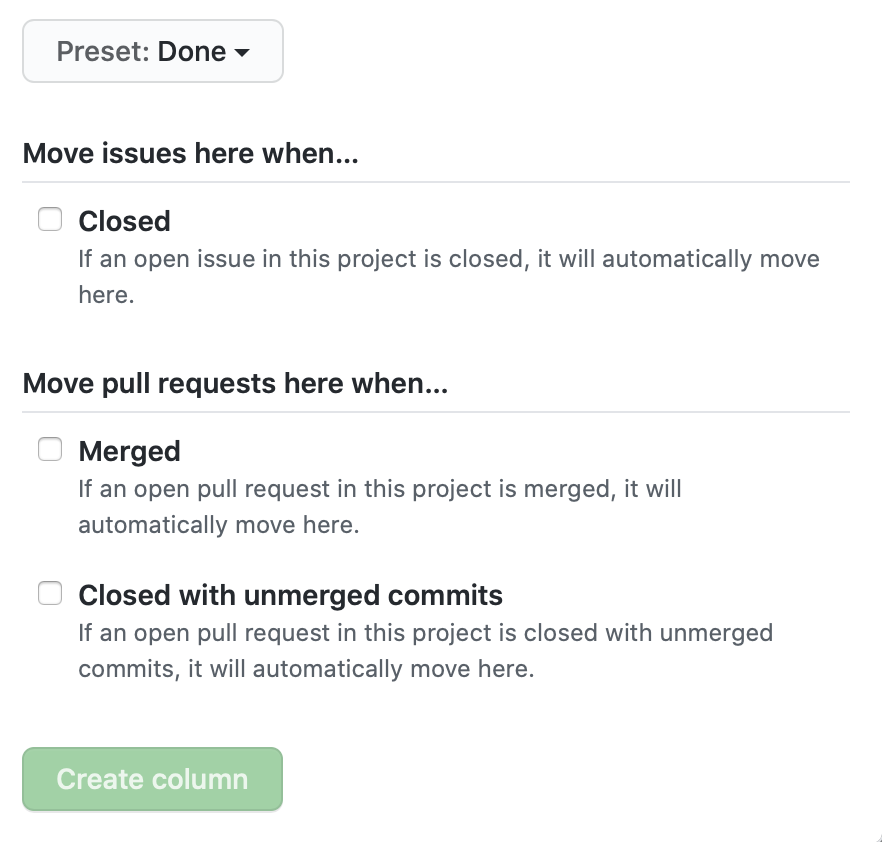882x842 pixels.
Task: Click the merged pull request description text
Action: (x=380, y=507)
